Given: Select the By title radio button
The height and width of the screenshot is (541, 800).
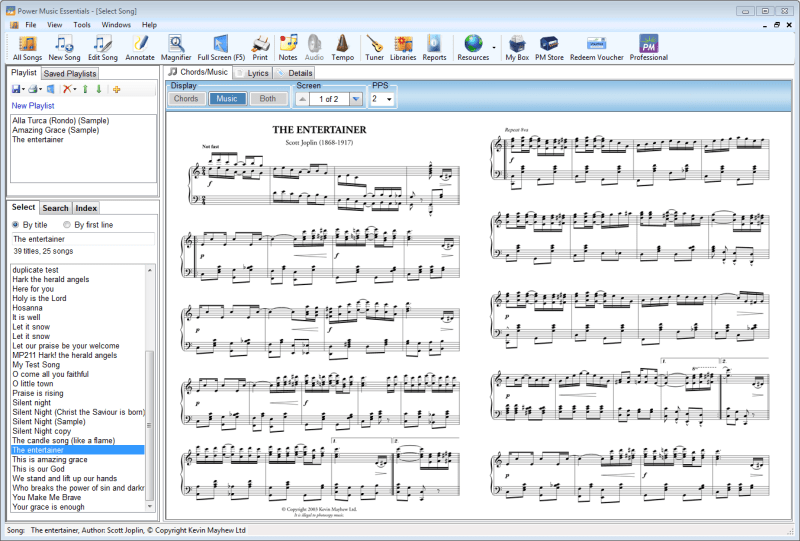Looking at the screenshot, I should (x=16, y=225).
